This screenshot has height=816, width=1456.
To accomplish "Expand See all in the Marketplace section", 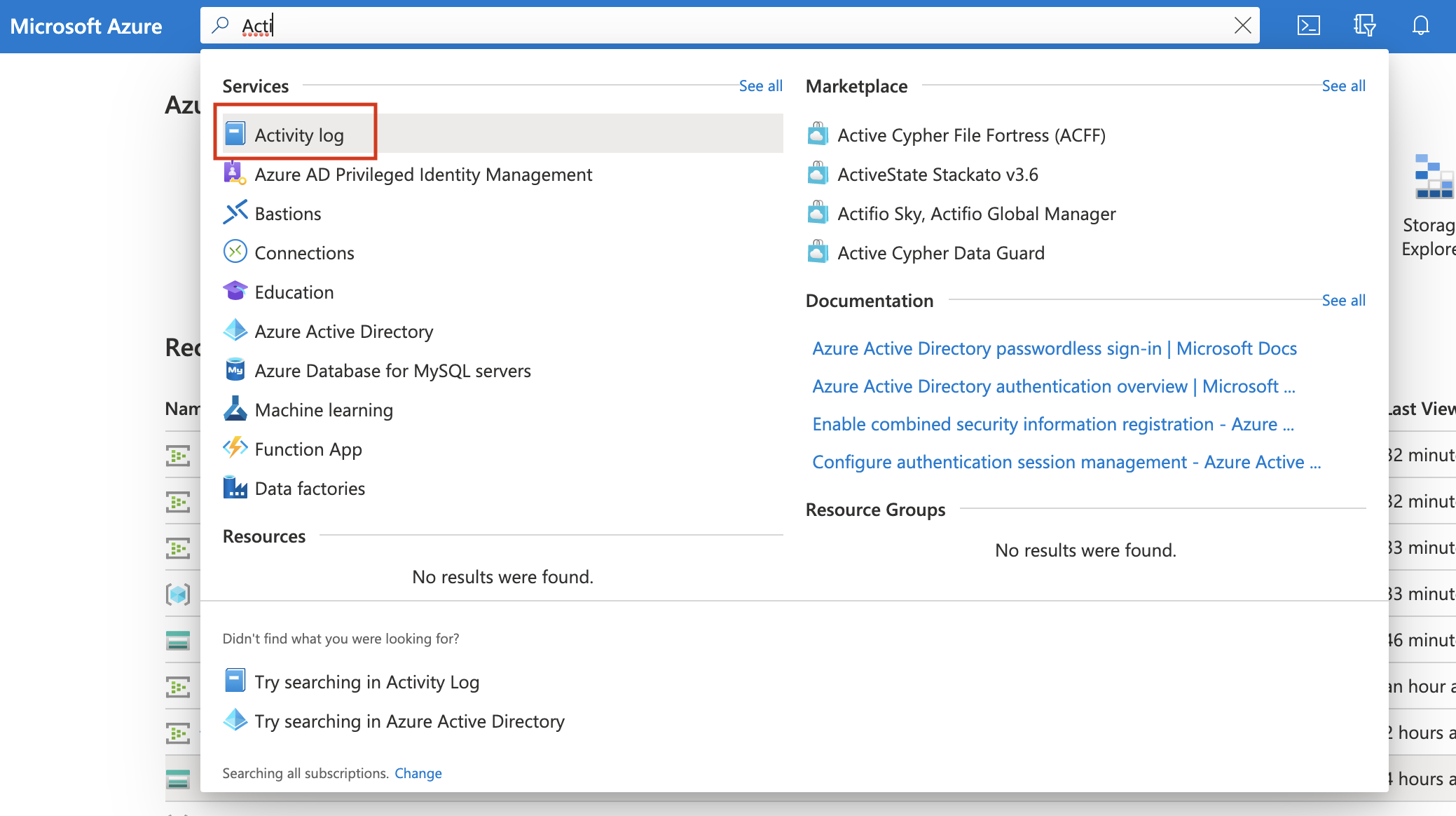I will pyautogui.click(x=1343, y=86).
